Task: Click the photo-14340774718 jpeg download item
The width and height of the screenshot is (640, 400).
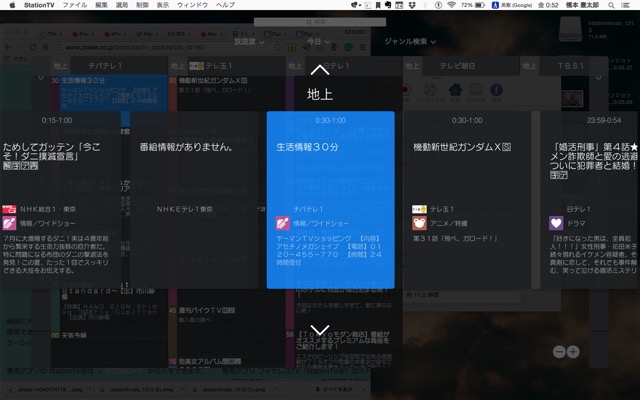Action: point(50,390)
